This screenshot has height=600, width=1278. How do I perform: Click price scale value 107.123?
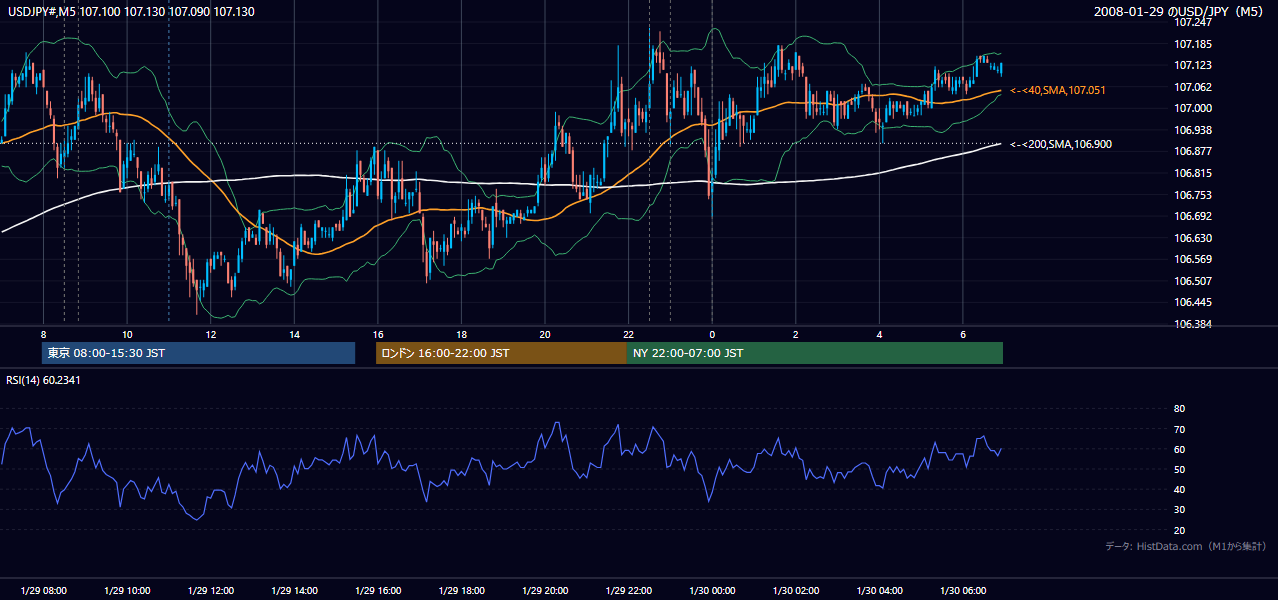tap(1192, 65)
